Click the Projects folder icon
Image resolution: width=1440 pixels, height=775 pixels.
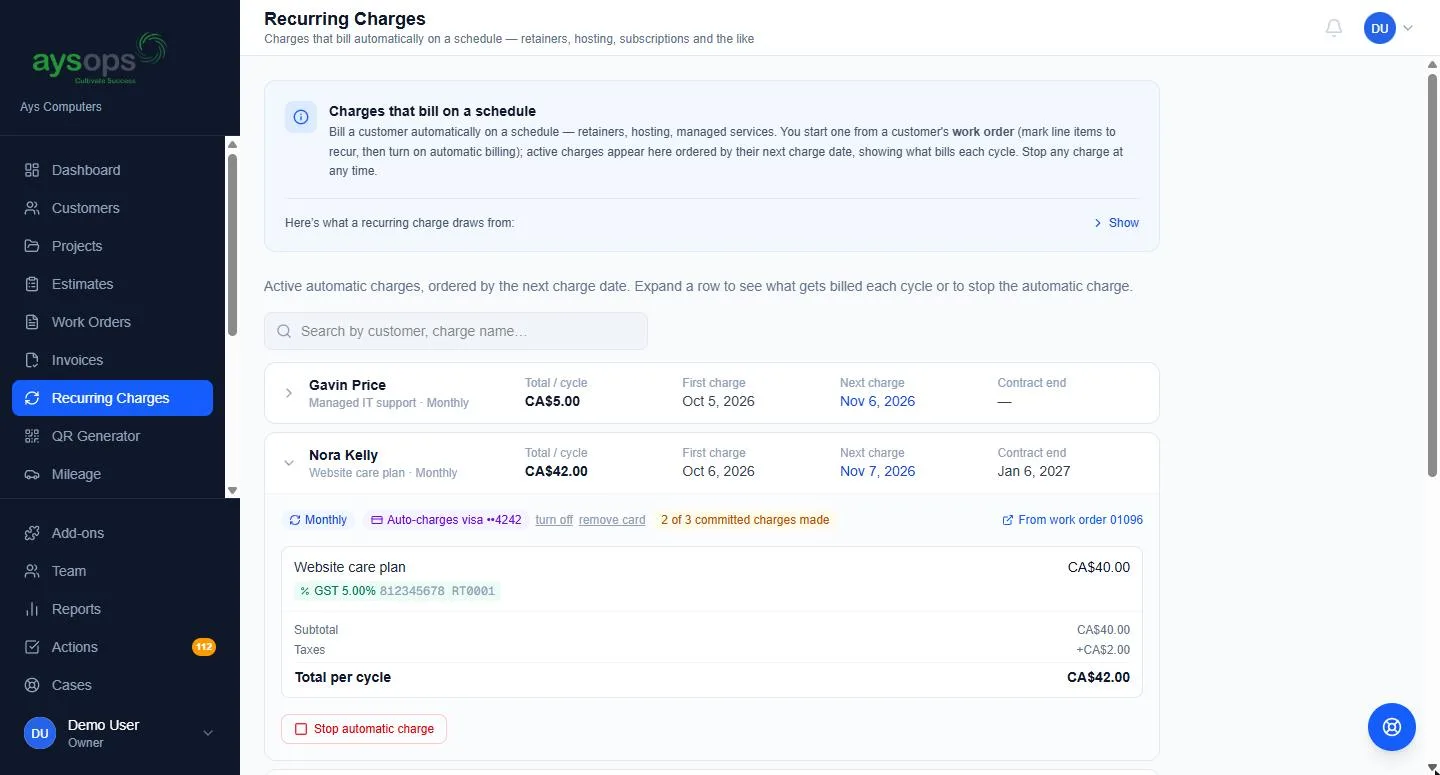tap(32, 246)
